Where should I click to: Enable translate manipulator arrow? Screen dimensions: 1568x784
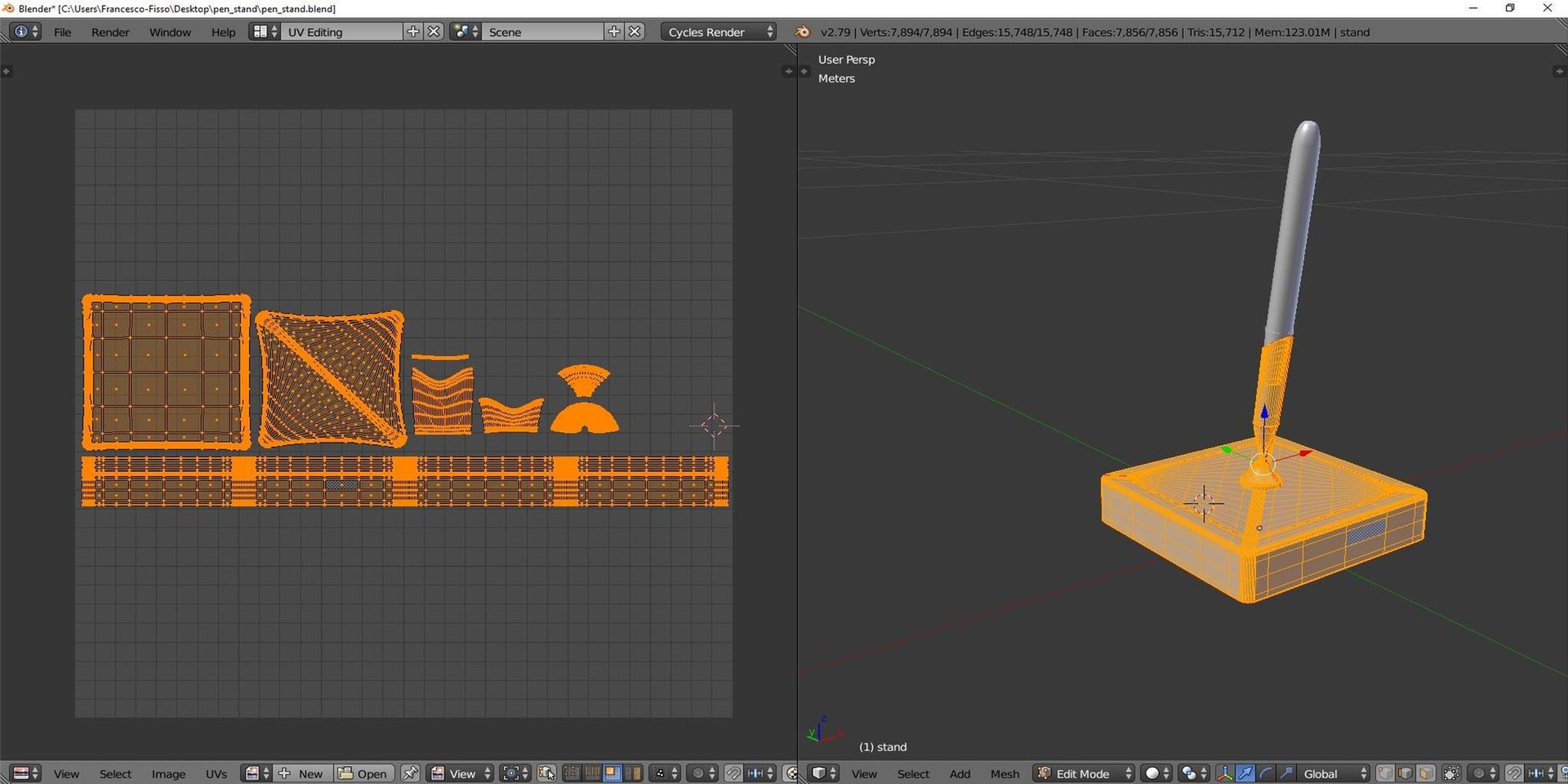click(1245, 773)
